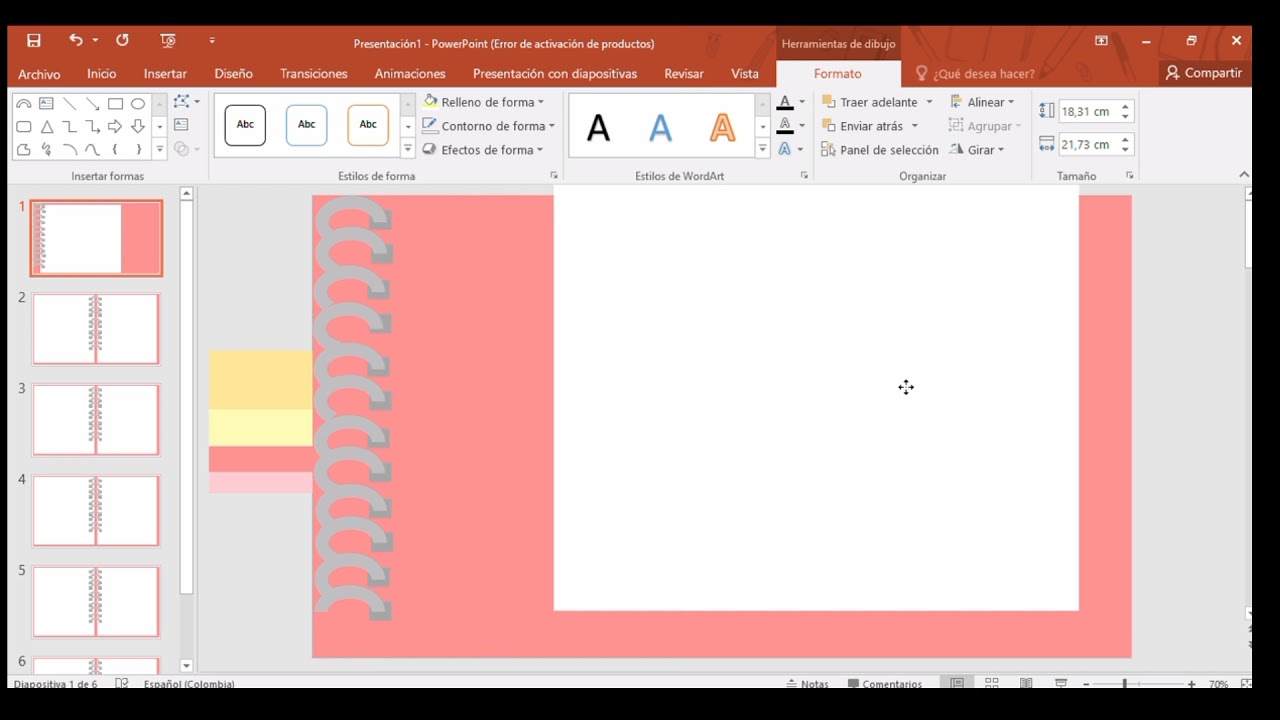
Task: Select the rectangle shape
Action: (115, 104)
